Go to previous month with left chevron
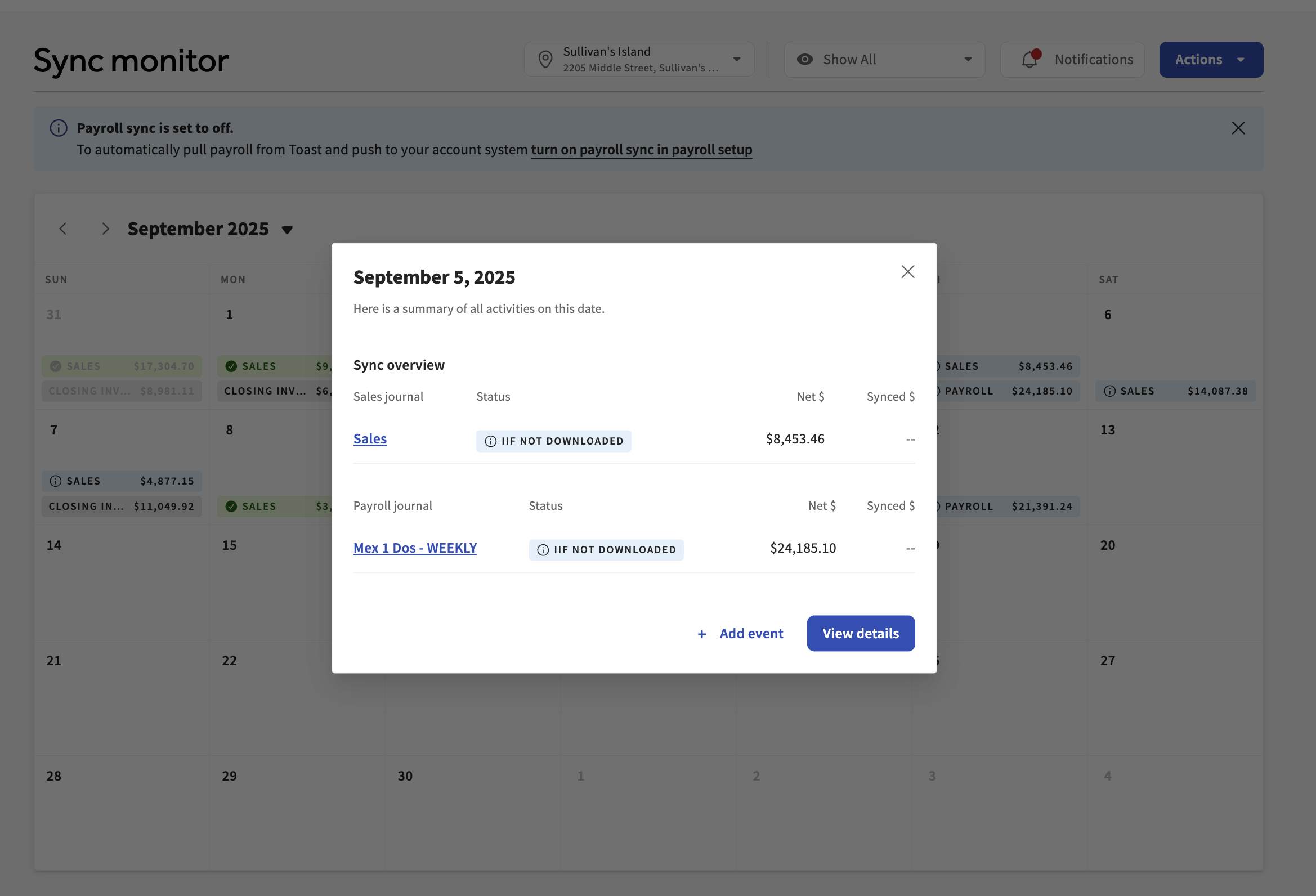1316x896 pixels. click(63, 229)
